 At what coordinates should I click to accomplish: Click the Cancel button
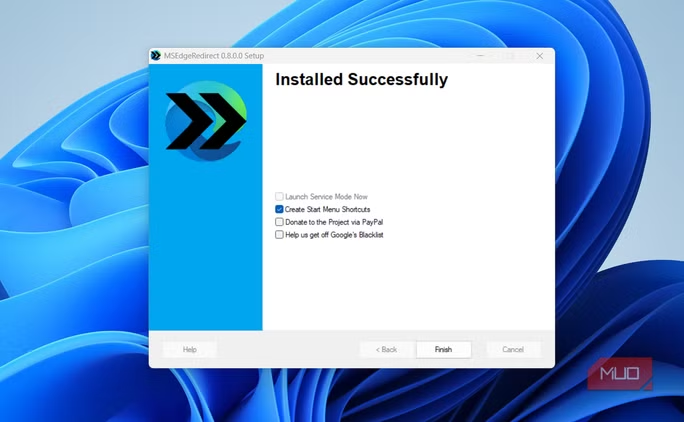point(513,350)
